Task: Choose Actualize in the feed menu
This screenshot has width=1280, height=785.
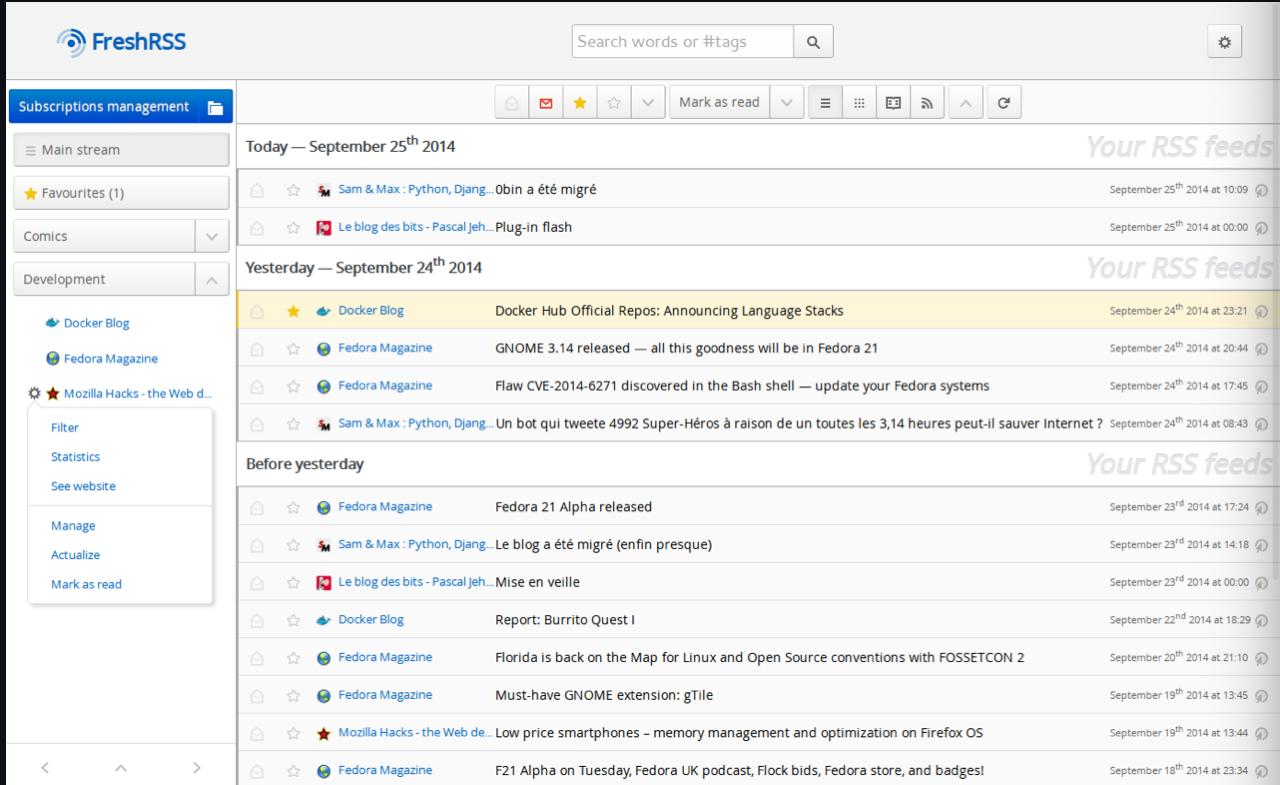Action: pos(76,555)
